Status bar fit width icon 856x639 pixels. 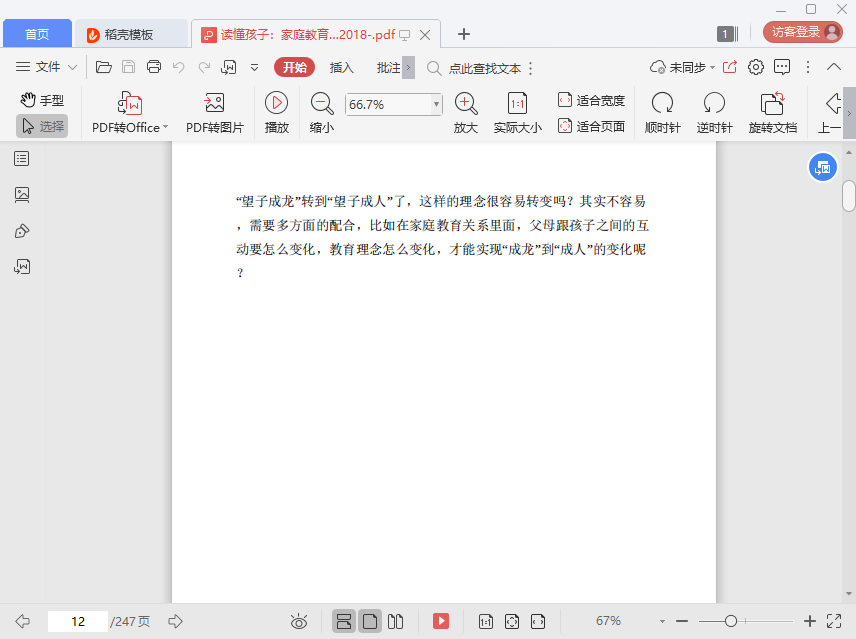pos(538,621)
